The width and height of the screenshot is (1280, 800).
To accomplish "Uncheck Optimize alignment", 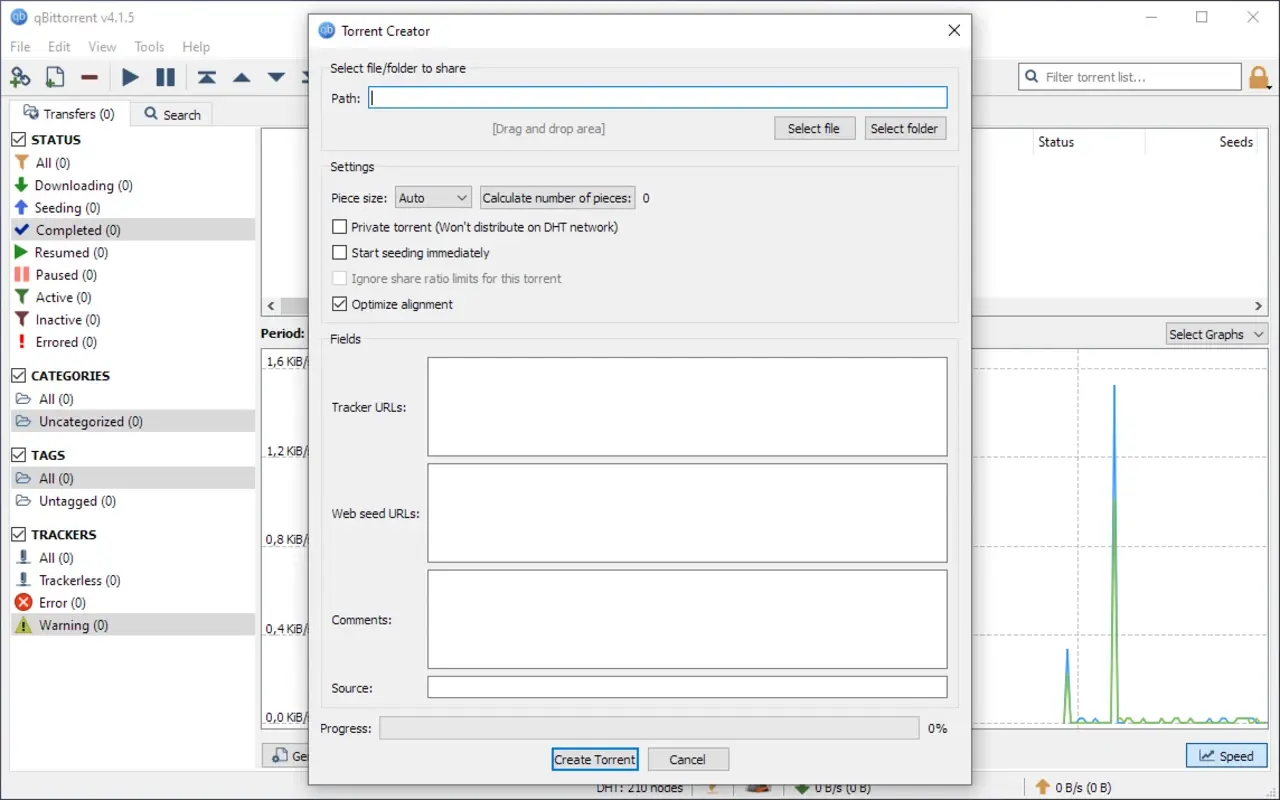I will point(339,303).
